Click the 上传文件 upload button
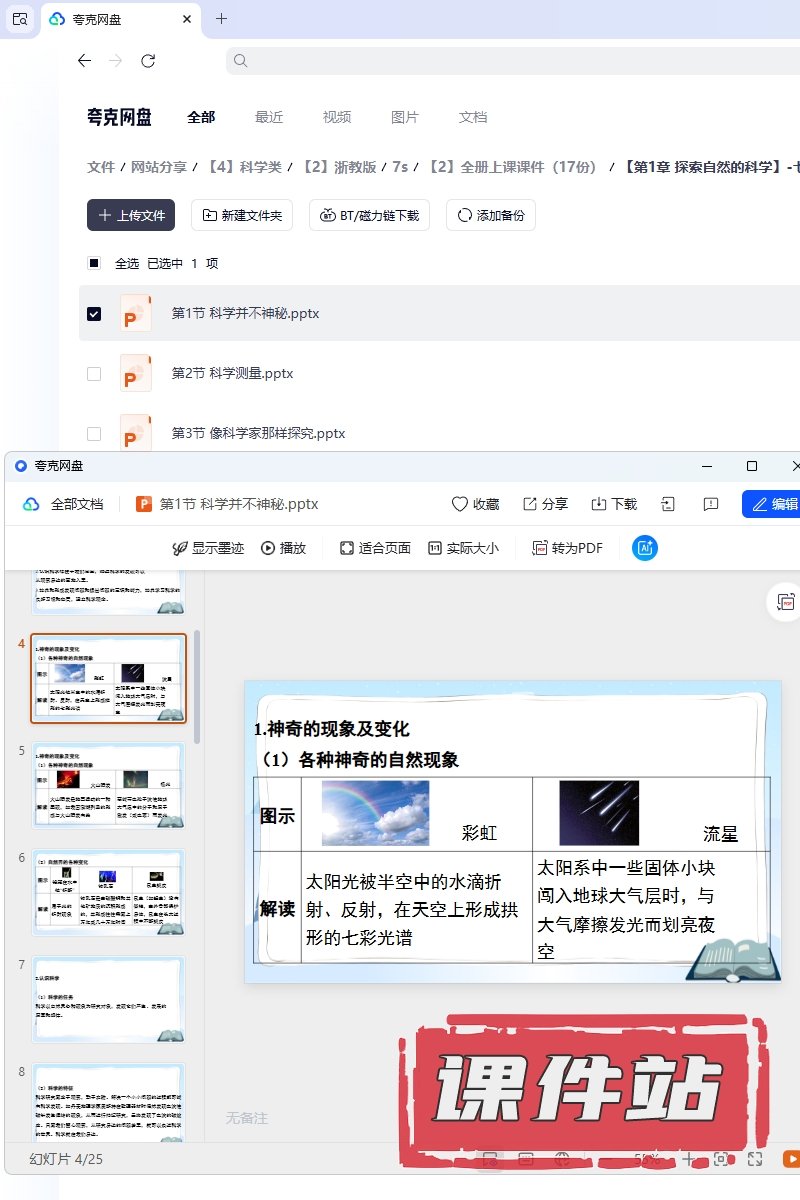The width and height of the screenshot is (800, 1200). [131, 215]
